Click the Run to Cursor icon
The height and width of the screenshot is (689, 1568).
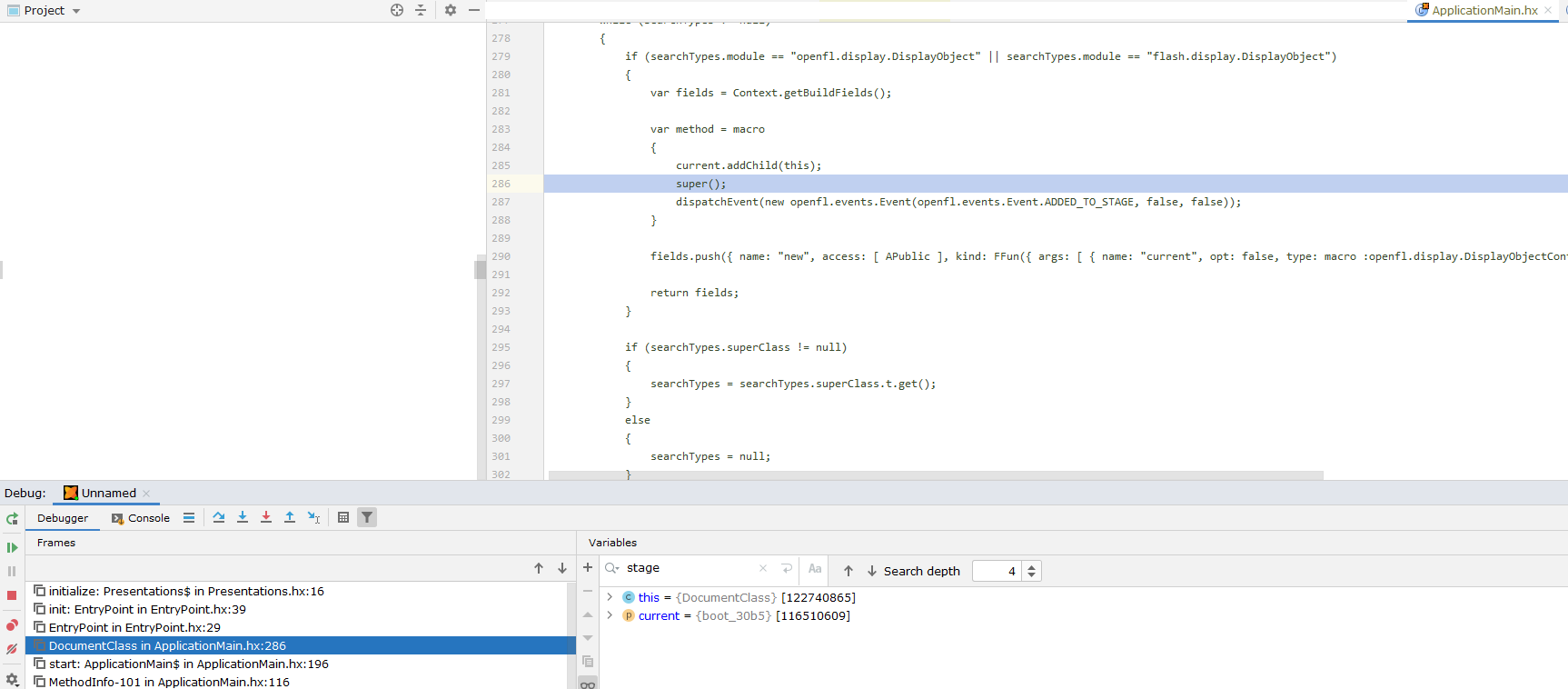click(x=313, y=517)
